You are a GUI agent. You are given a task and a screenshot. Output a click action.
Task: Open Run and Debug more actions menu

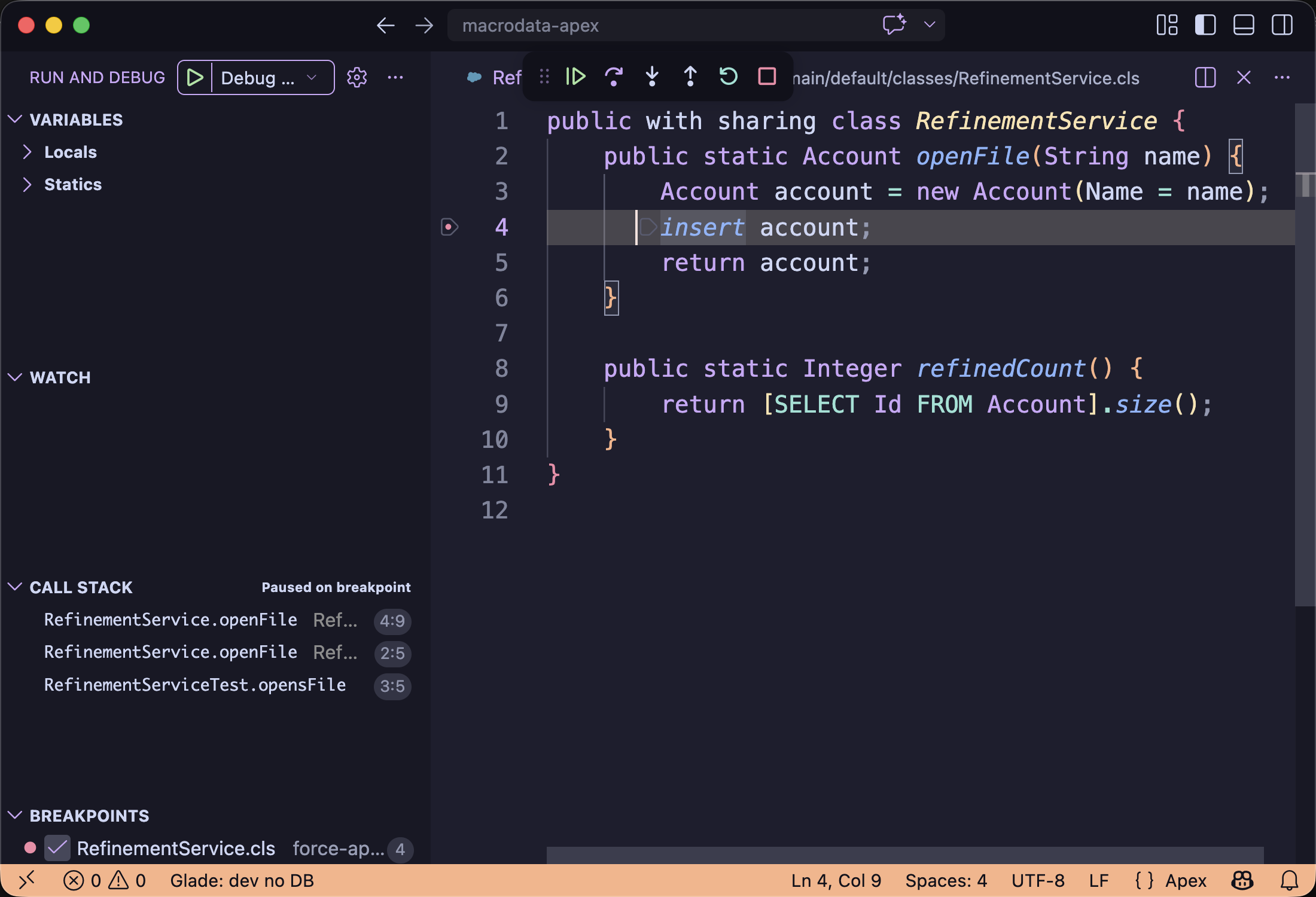(395, 78)
